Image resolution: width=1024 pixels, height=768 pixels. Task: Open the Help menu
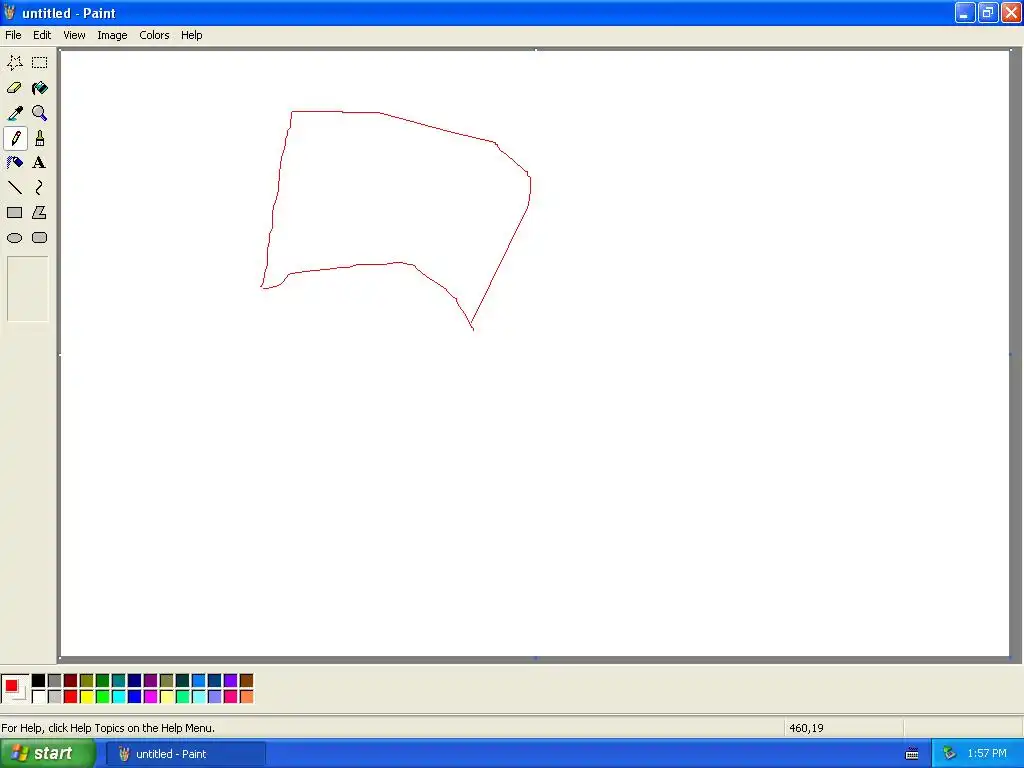point(191,35)
